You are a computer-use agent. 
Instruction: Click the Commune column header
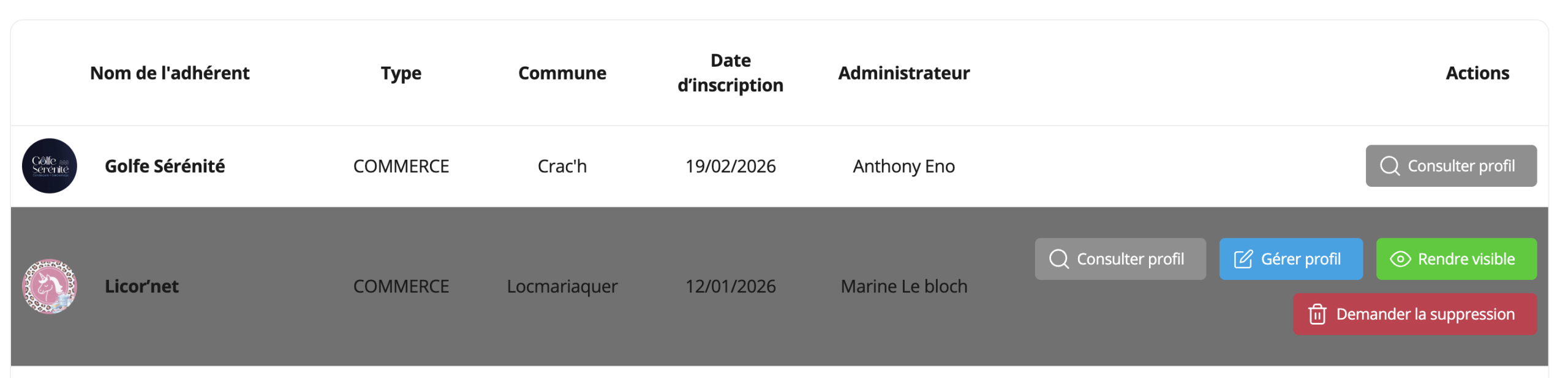562,73
